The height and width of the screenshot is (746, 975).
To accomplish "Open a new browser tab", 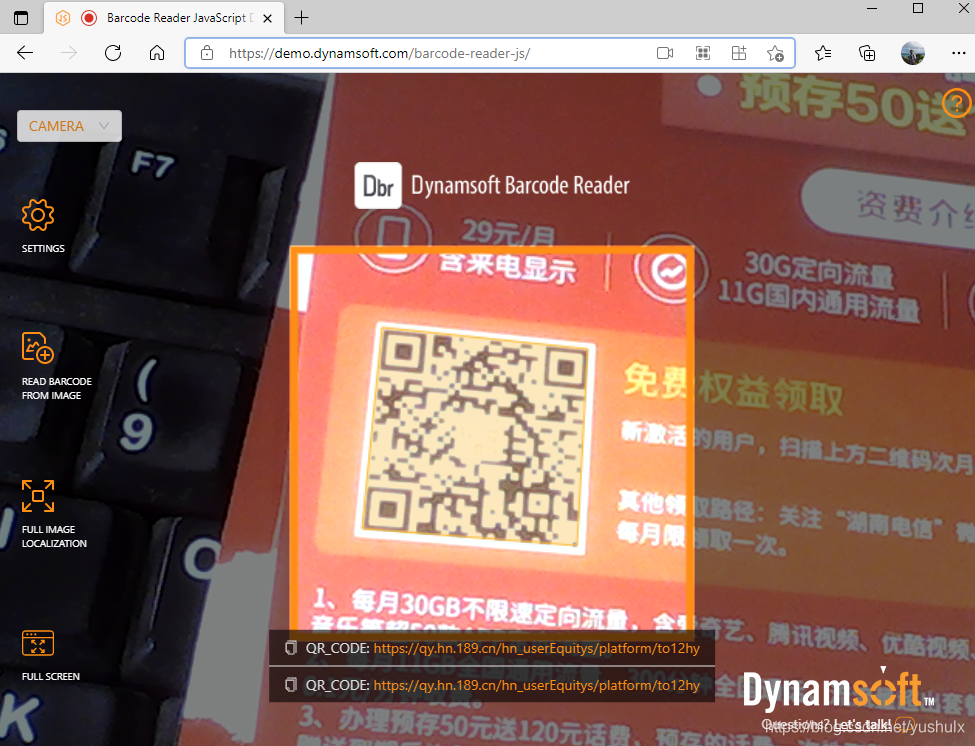I will coord(301,18).
